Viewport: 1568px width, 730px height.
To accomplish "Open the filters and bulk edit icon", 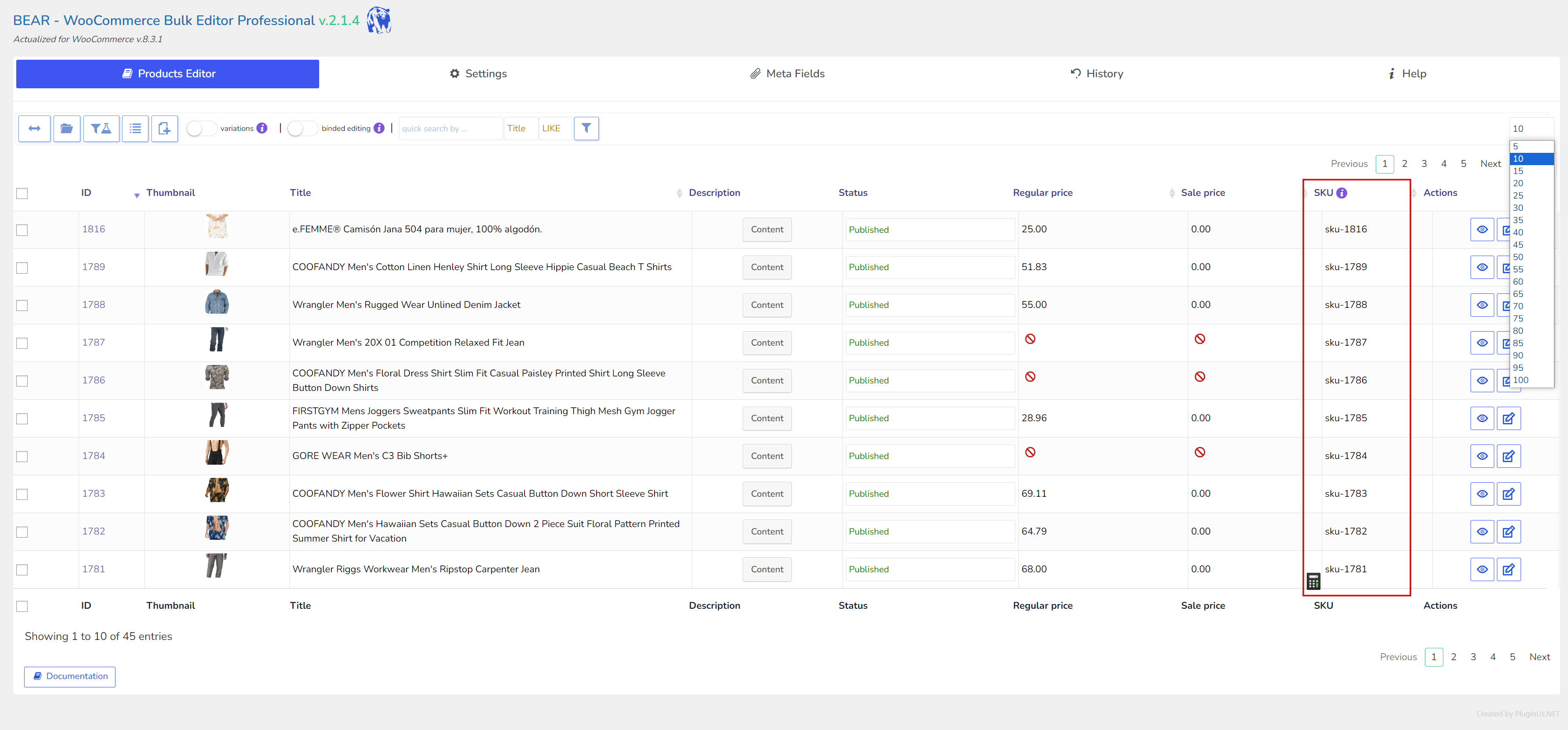I will (101, 128).
